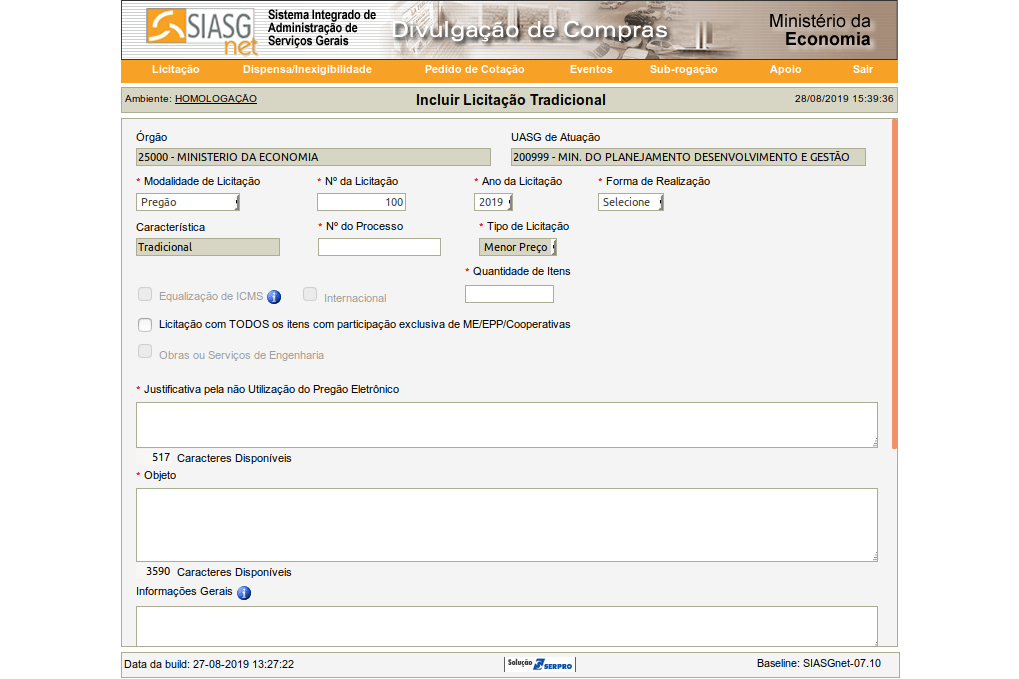Toggle the Internacional checkbox
This screenshot has width=1019, height=679.
(310, 294)
